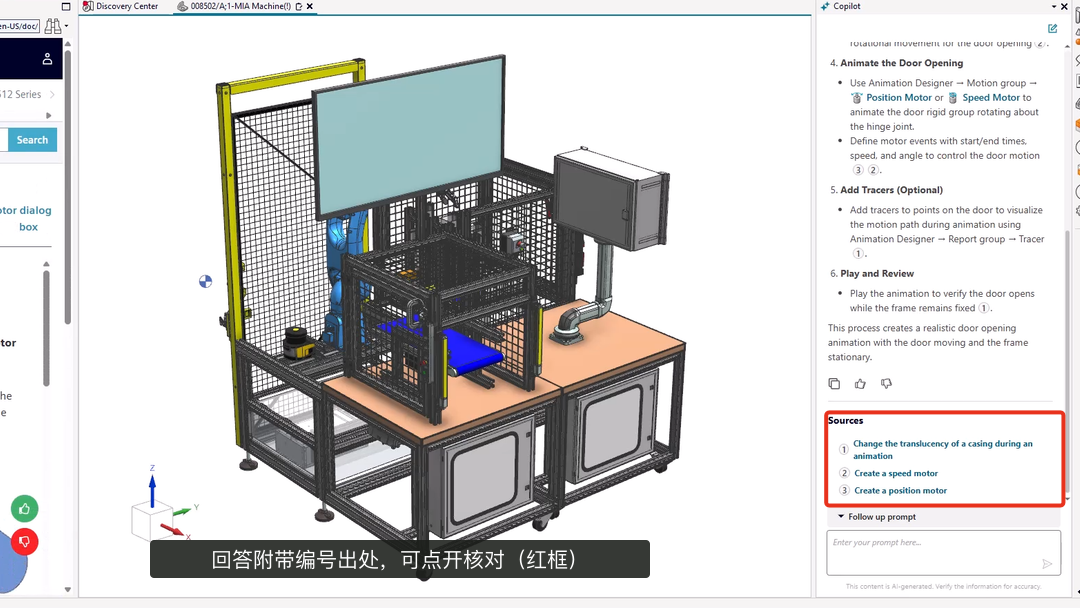Click the help panel scroll up arrow

point(68,43)
